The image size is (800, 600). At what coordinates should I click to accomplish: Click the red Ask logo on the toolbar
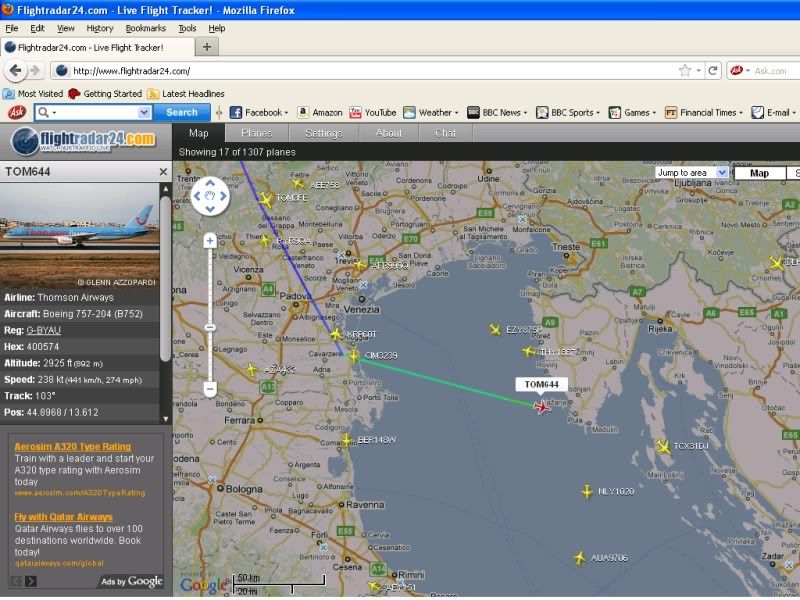tap(17, 112)
